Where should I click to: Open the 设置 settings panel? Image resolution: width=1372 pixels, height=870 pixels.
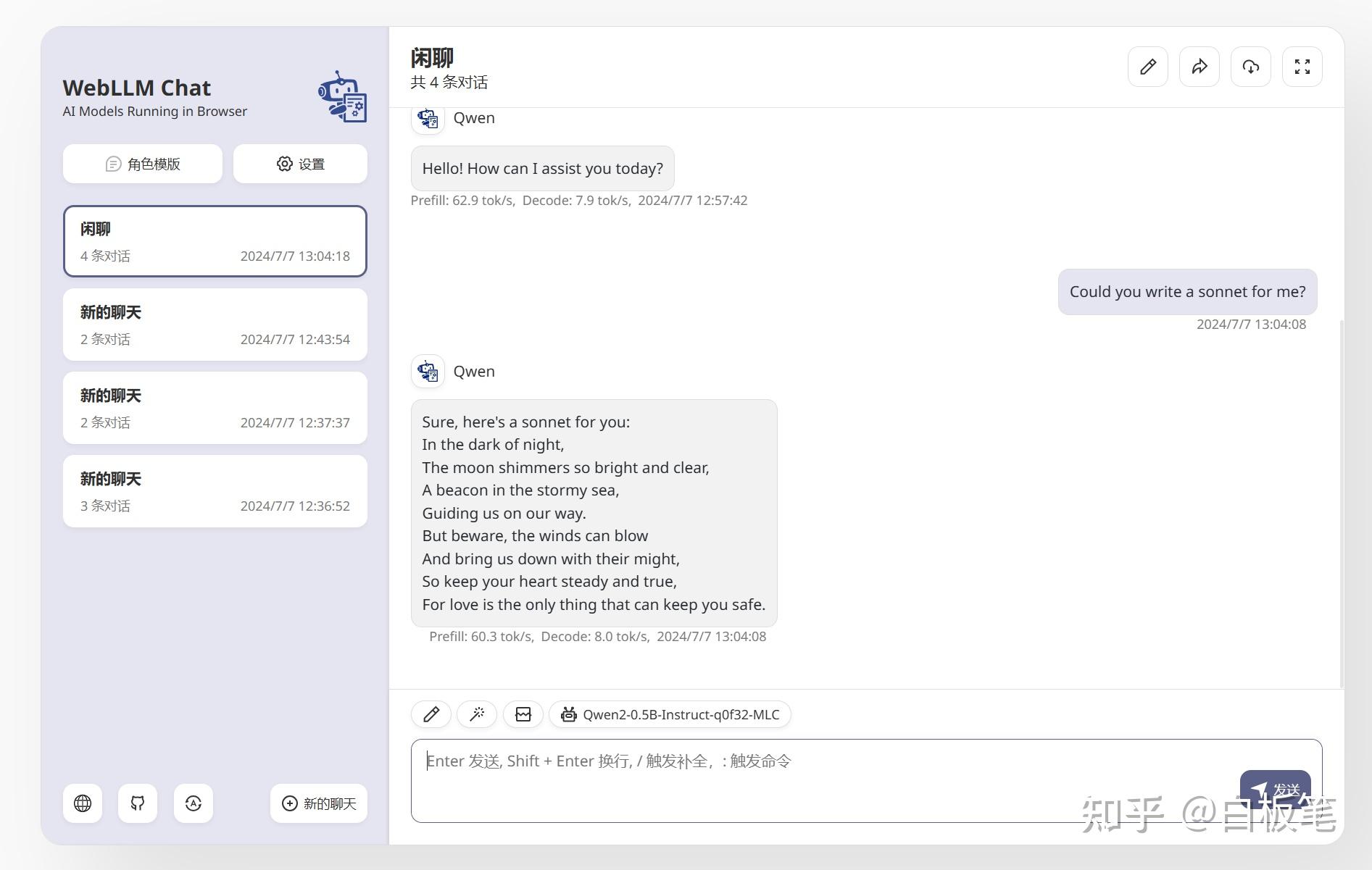pos(299,164)
